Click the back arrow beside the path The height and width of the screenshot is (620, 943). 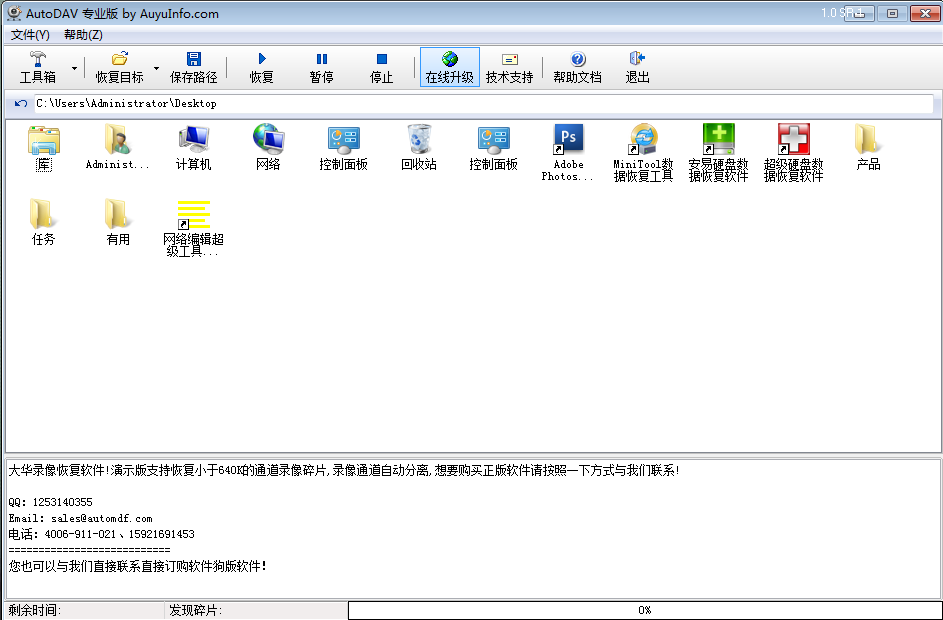(x=21, y=104)
